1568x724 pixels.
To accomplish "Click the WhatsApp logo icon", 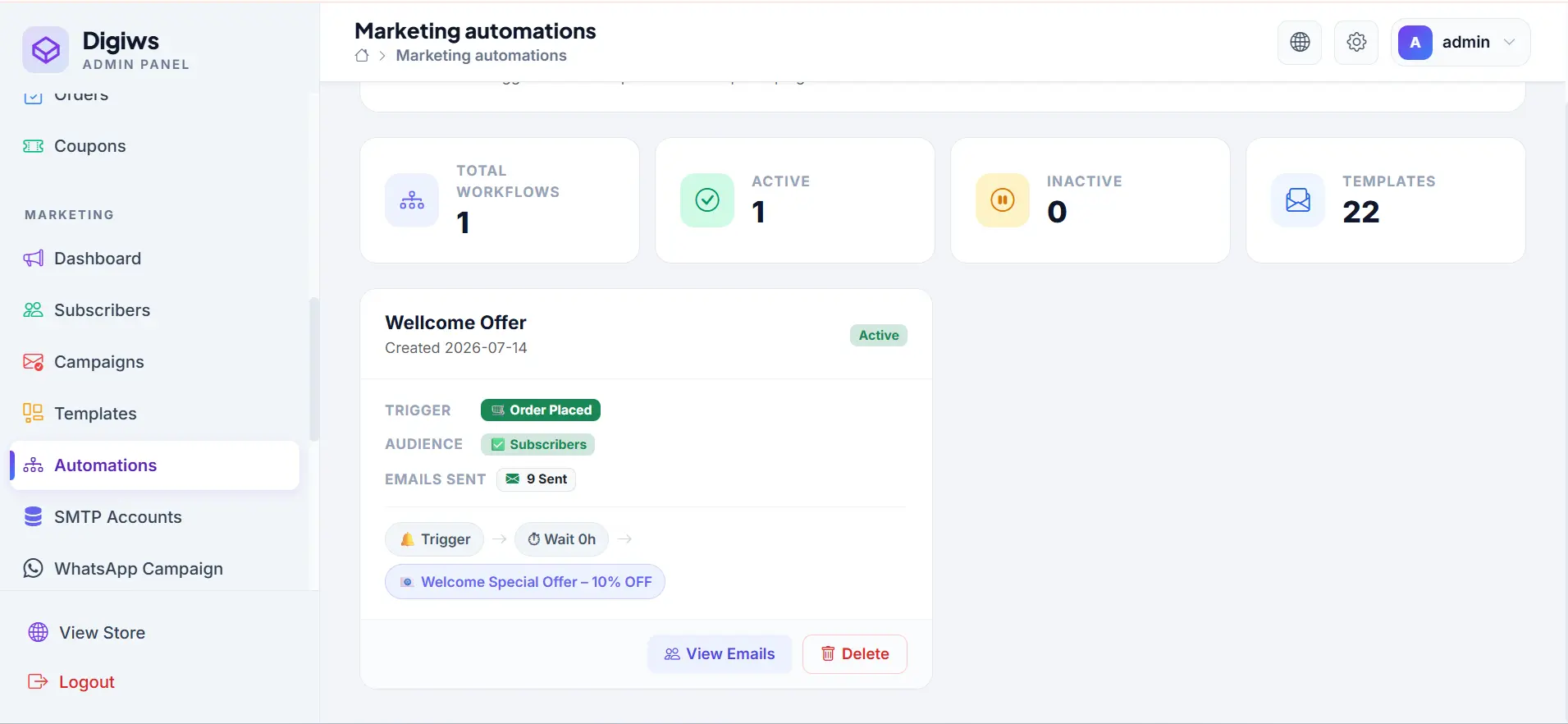I will [x=34, y=568].
